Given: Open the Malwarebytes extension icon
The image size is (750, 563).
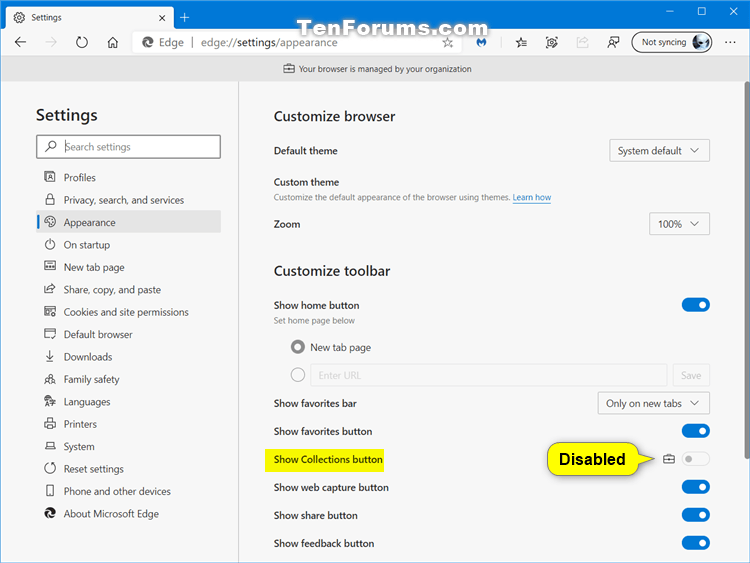Looking at the screenshot, I should click(481, 43).
